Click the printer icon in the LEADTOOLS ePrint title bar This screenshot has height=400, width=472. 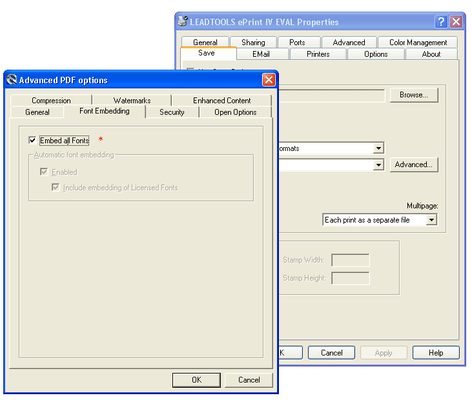tap(183, 21)
